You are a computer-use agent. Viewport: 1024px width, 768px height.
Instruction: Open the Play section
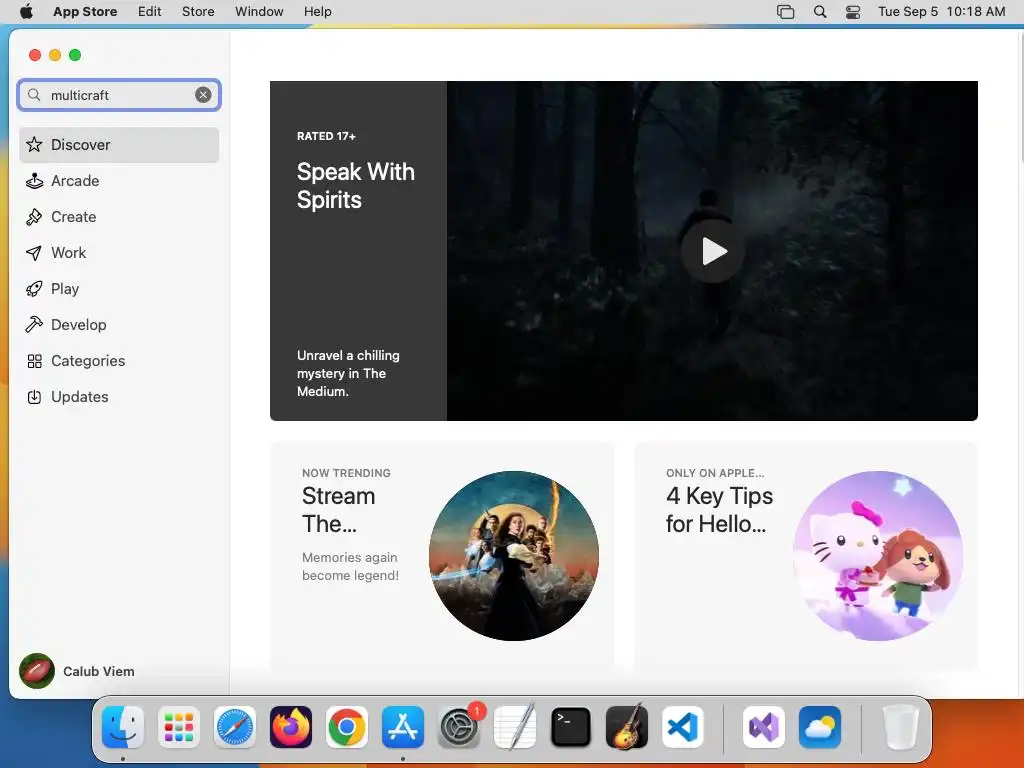click(x=119, y=289)
